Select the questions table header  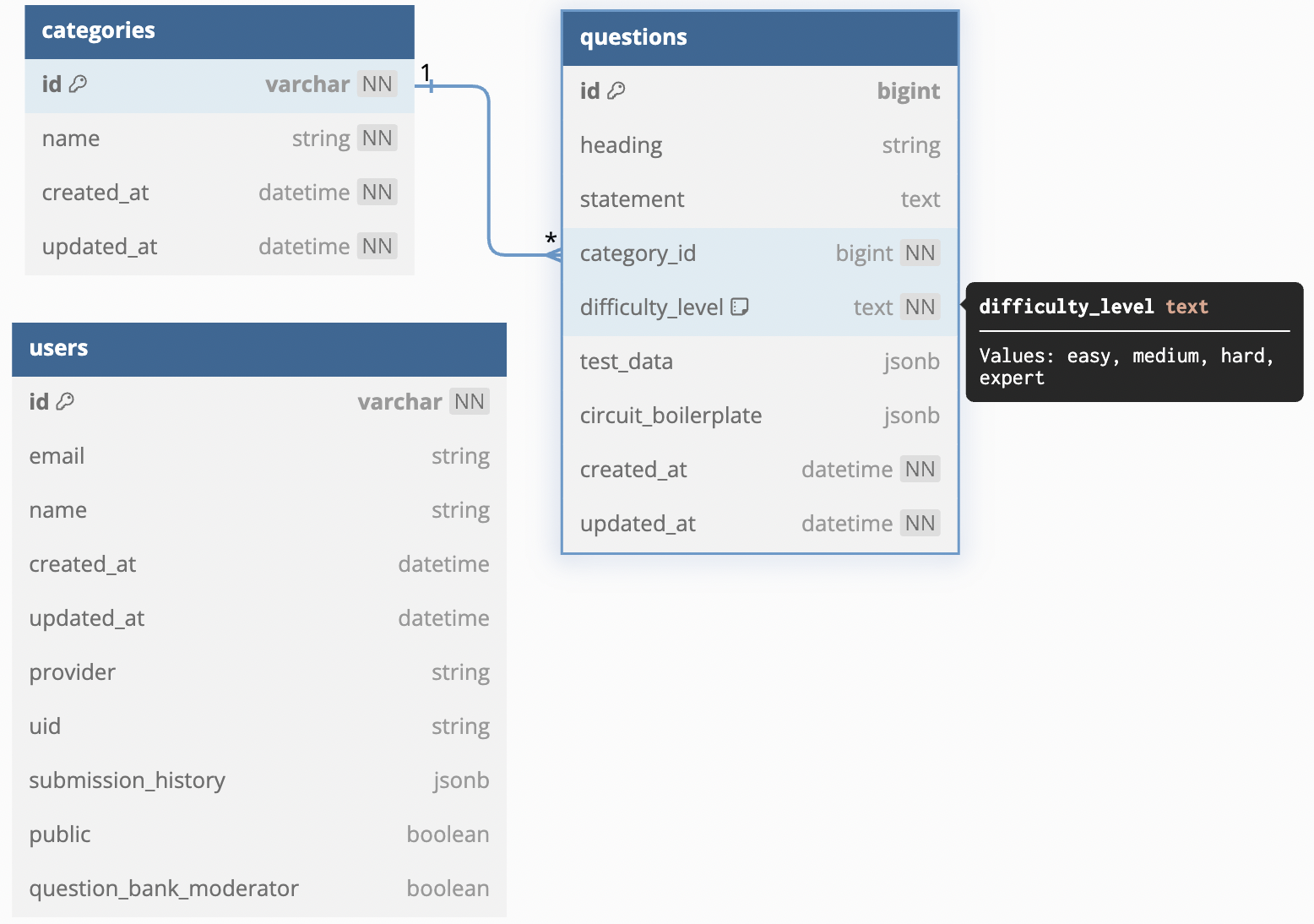pos(760,38)
